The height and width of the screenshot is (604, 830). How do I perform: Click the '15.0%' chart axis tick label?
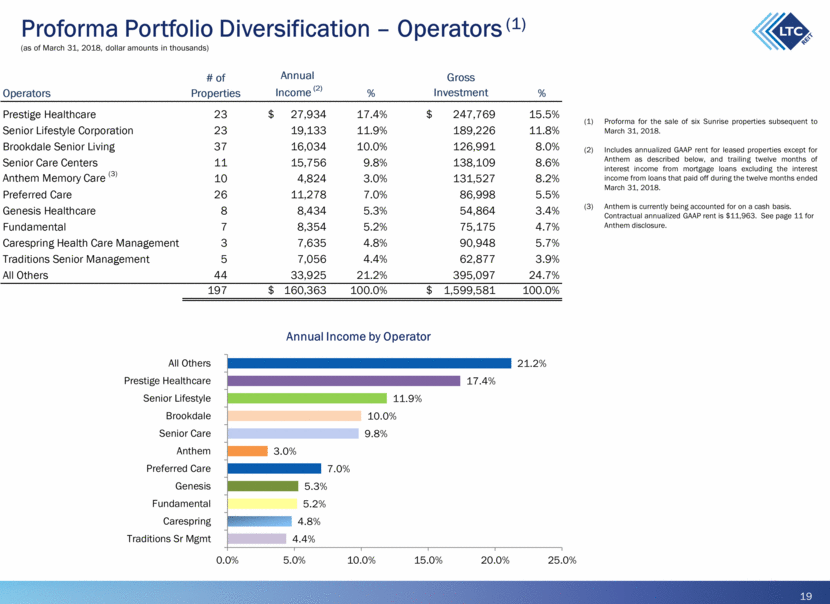point(428,560)
